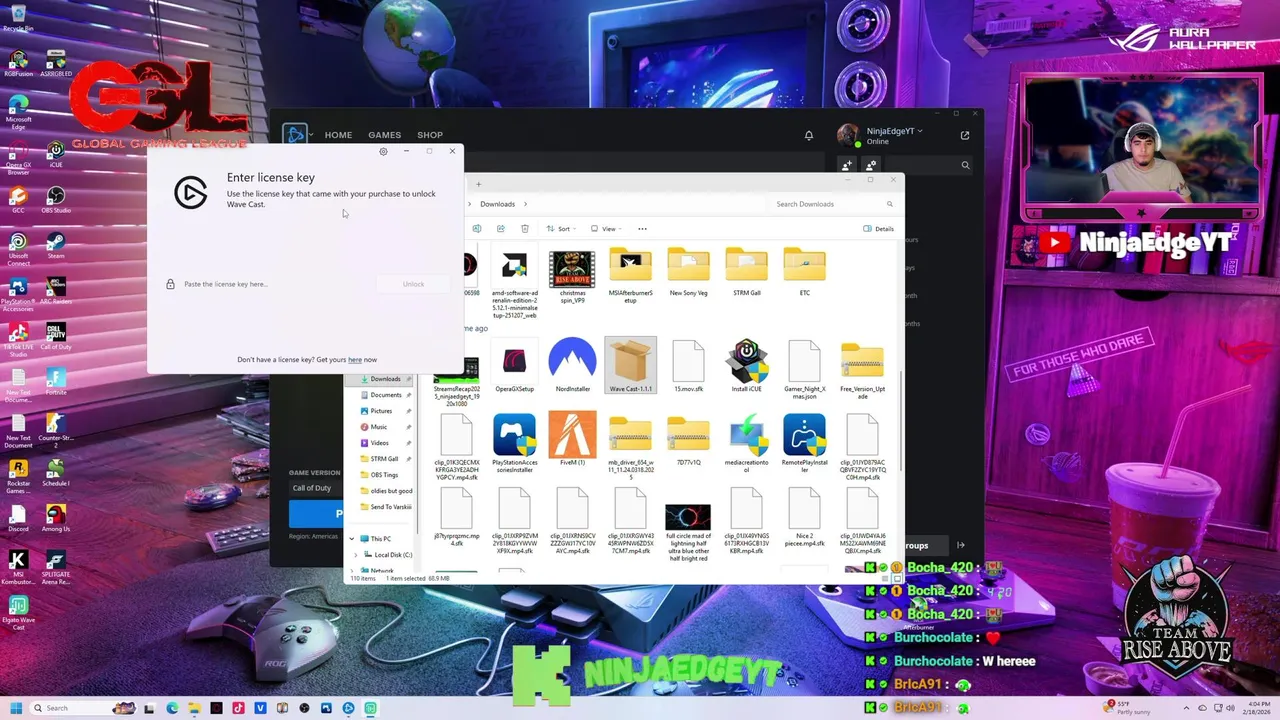Toggle the Details pane in File Explorer

pos(878,229)
